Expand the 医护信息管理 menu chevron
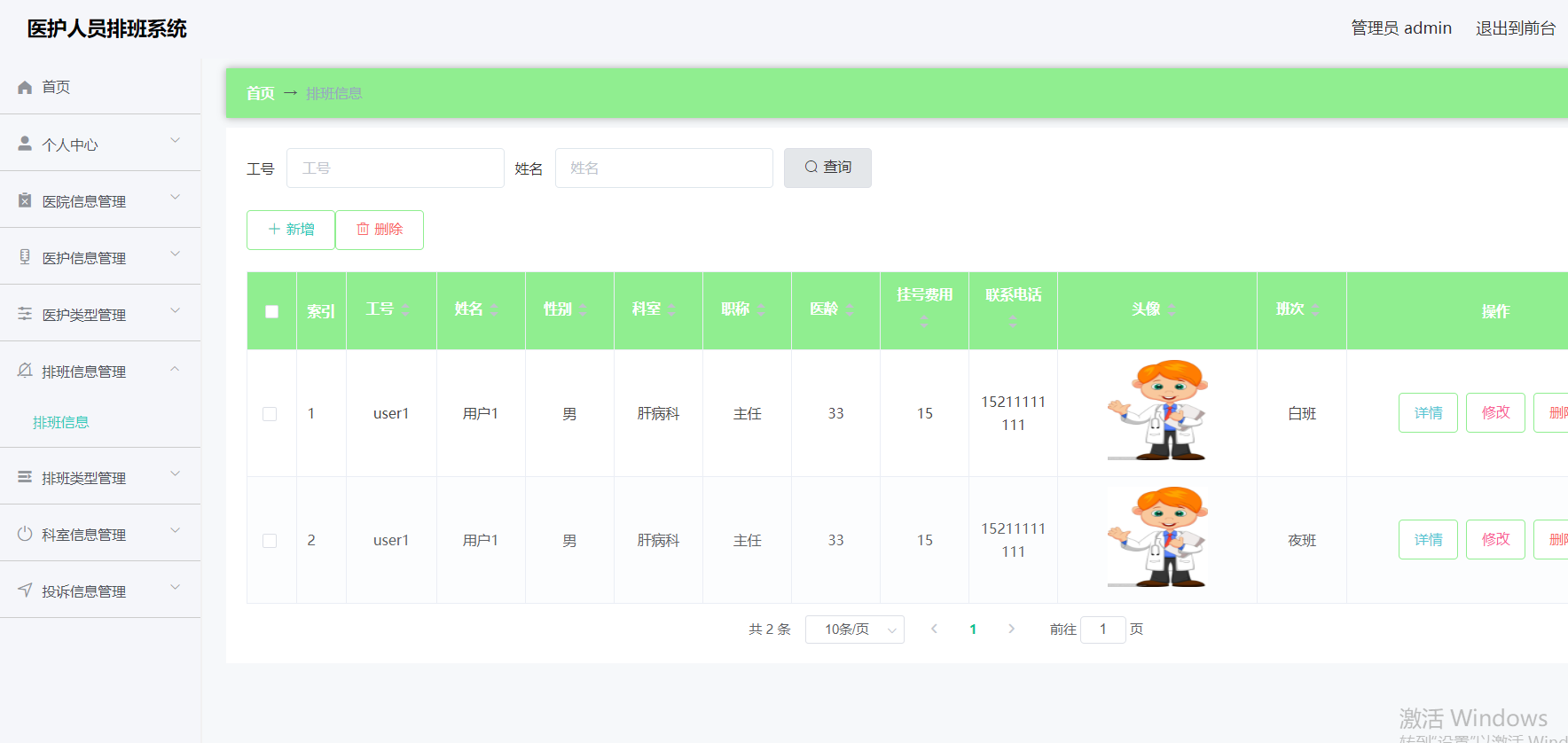Image resolution: width=1568 pixels, height=743 pixels. 175,254
